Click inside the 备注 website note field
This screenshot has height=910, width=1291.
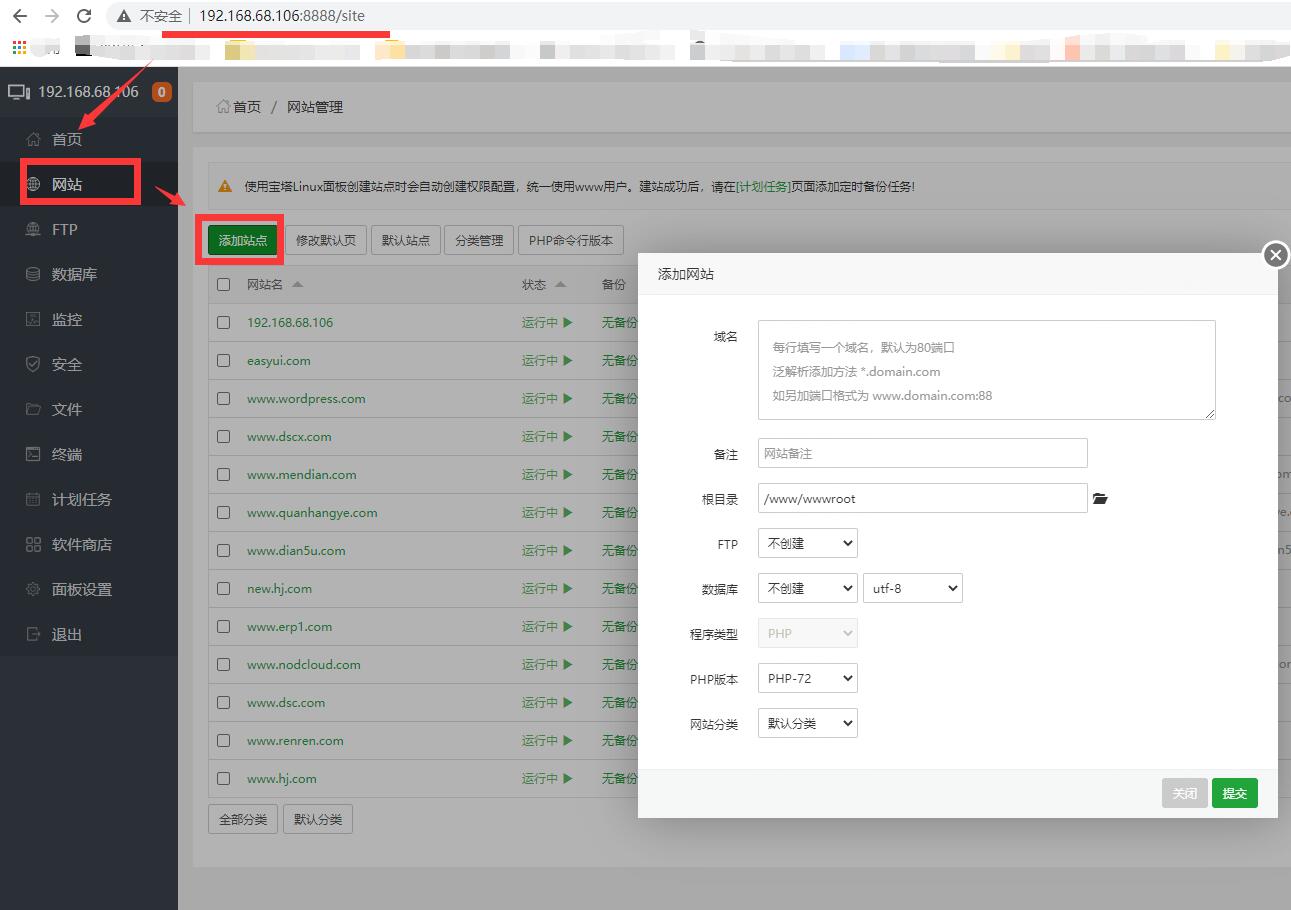coord(922,452)
